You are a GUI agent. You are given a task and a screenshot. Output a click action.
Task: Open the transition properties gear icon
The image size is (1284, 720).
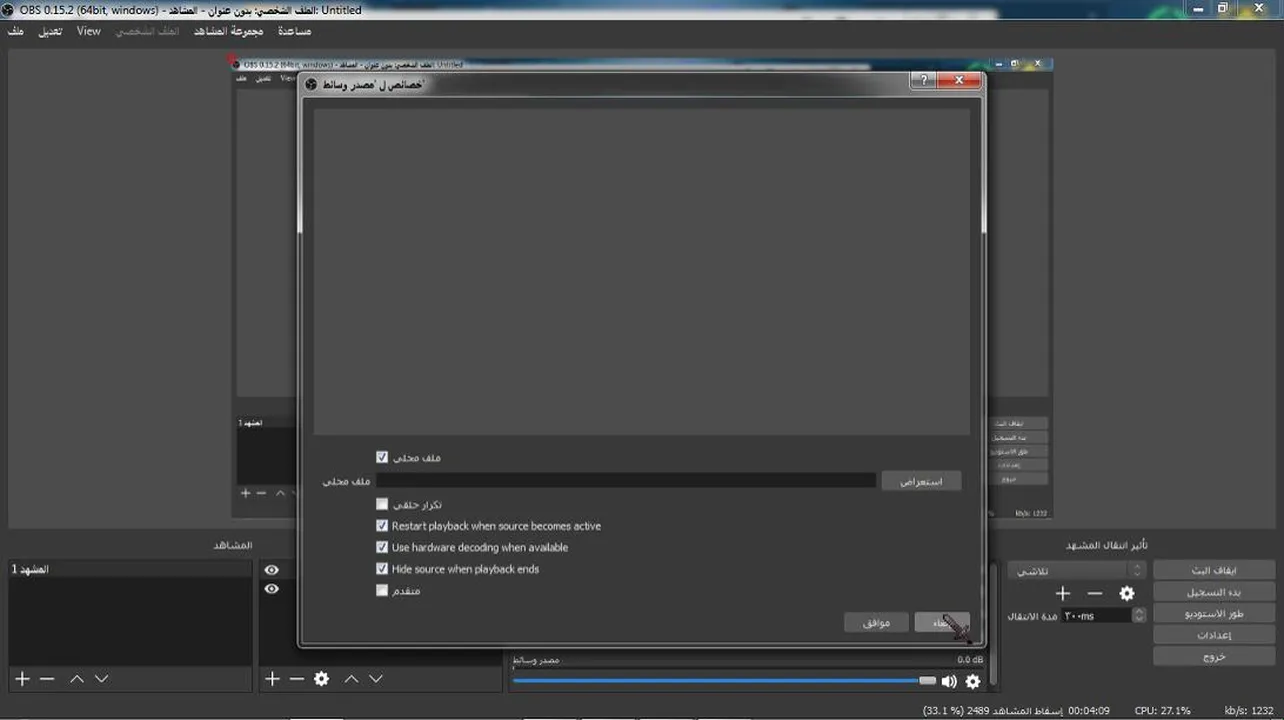(1127, 594)
